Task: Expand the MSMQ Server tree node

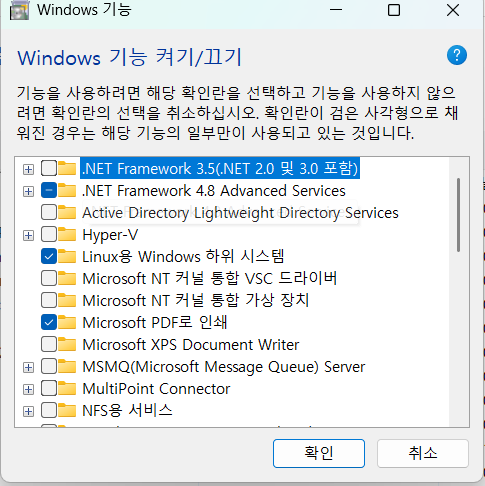Action: 28,367
